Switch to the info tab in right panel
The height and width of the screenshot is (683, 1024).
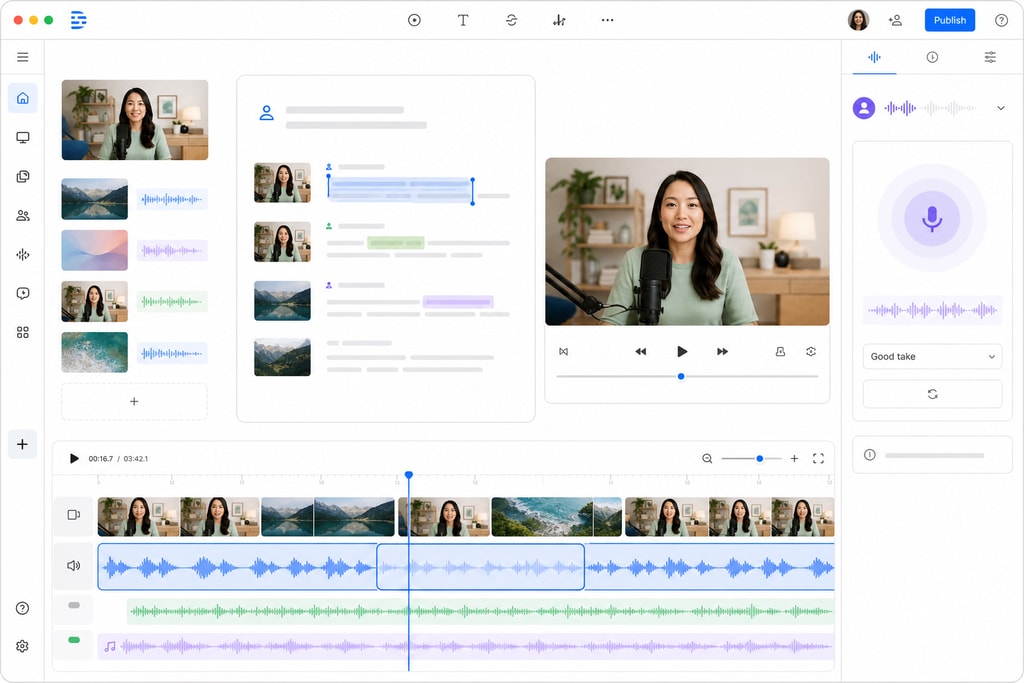[x=932, y=57]
